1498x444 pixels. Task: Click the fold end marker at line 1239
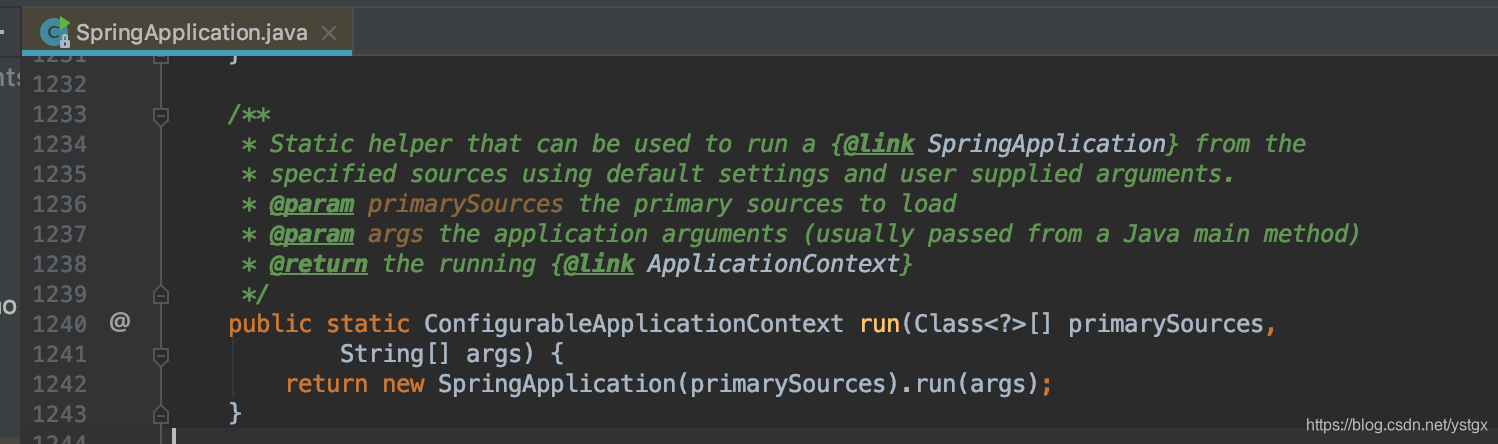click(160, 294)
